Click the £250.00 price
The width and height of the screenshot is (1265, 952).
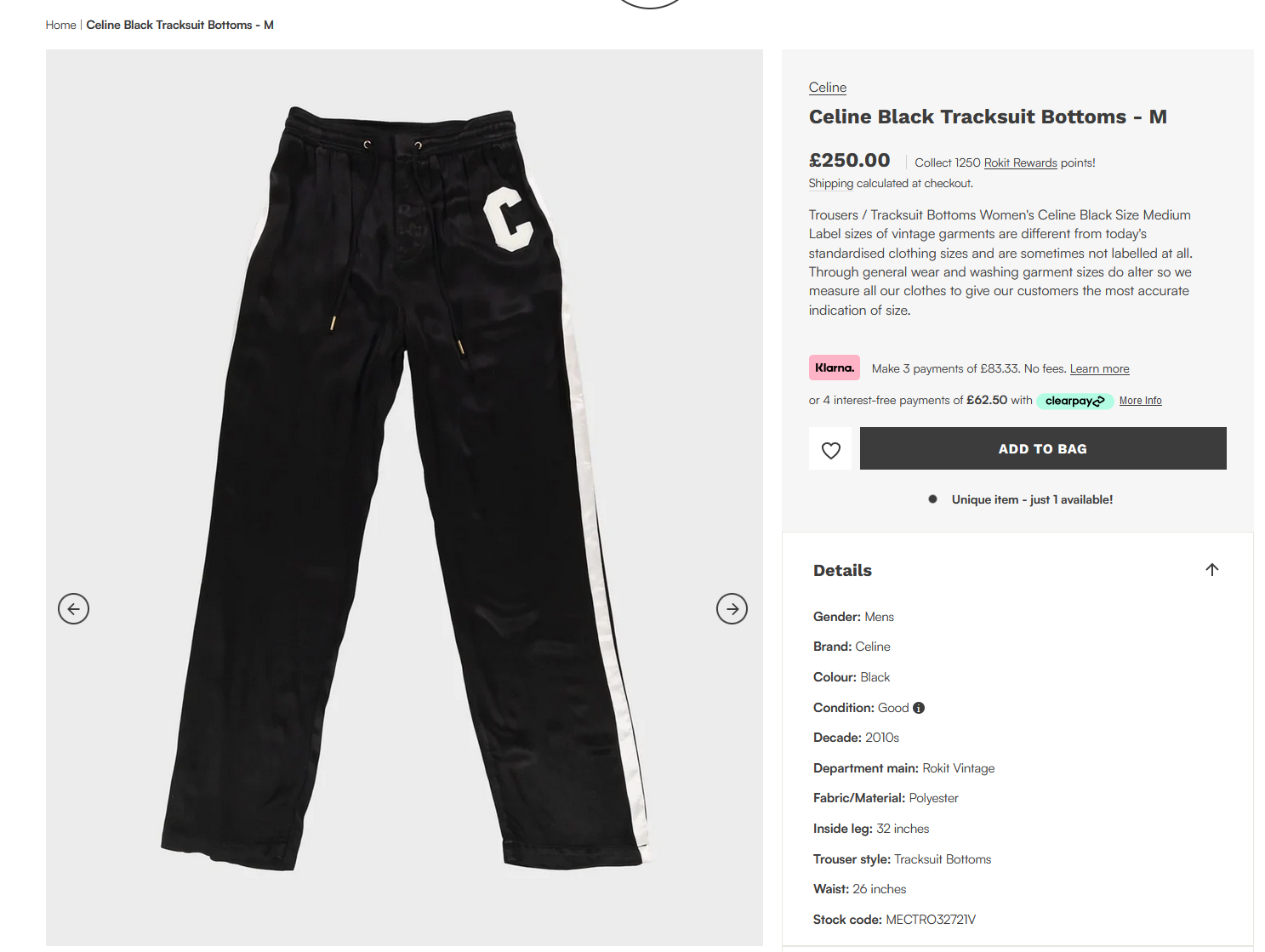click(849, 160)
